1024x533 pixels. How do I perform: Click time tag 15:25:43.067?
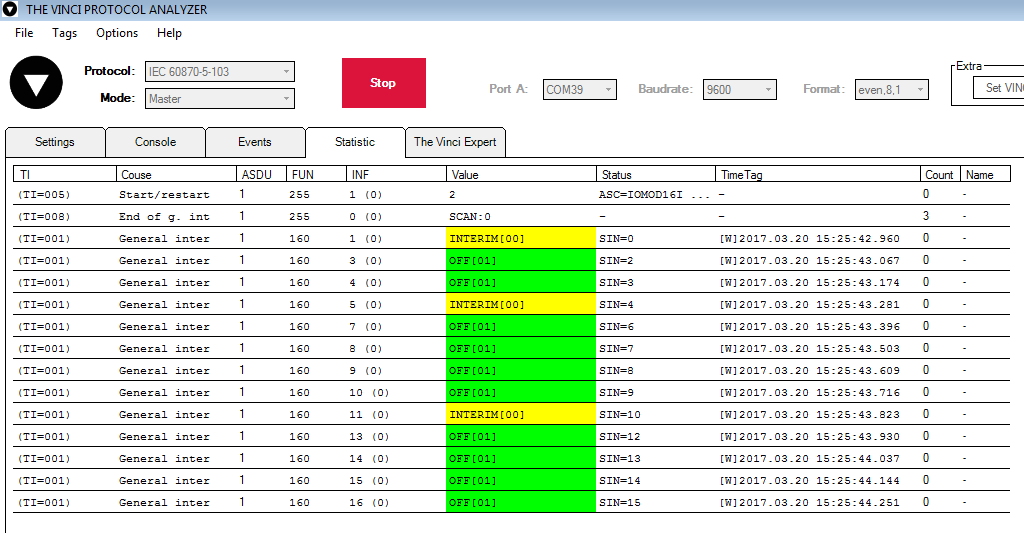tap(810, 261)
